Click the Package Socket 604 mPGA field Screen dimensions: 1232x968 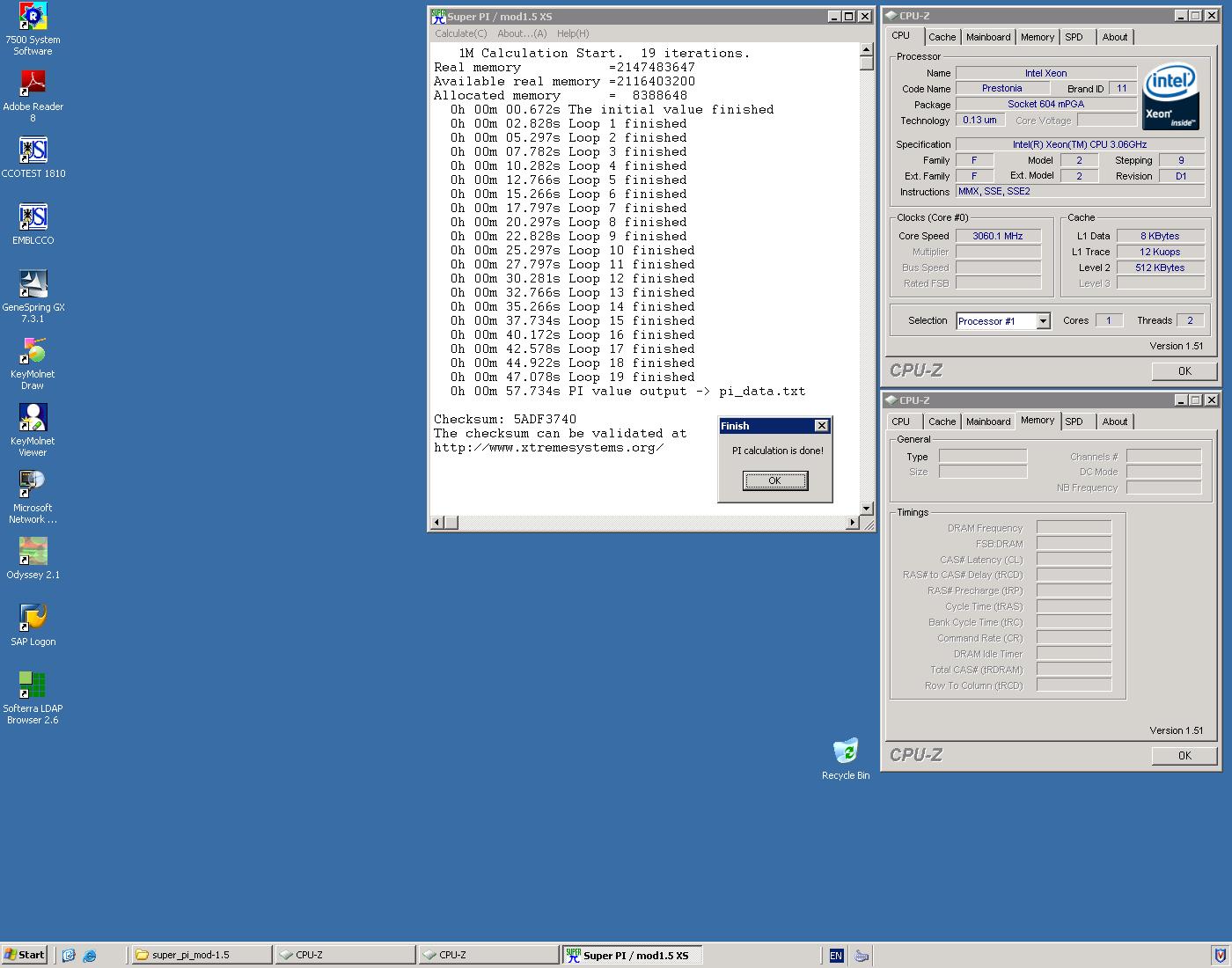coord(1046,104)
